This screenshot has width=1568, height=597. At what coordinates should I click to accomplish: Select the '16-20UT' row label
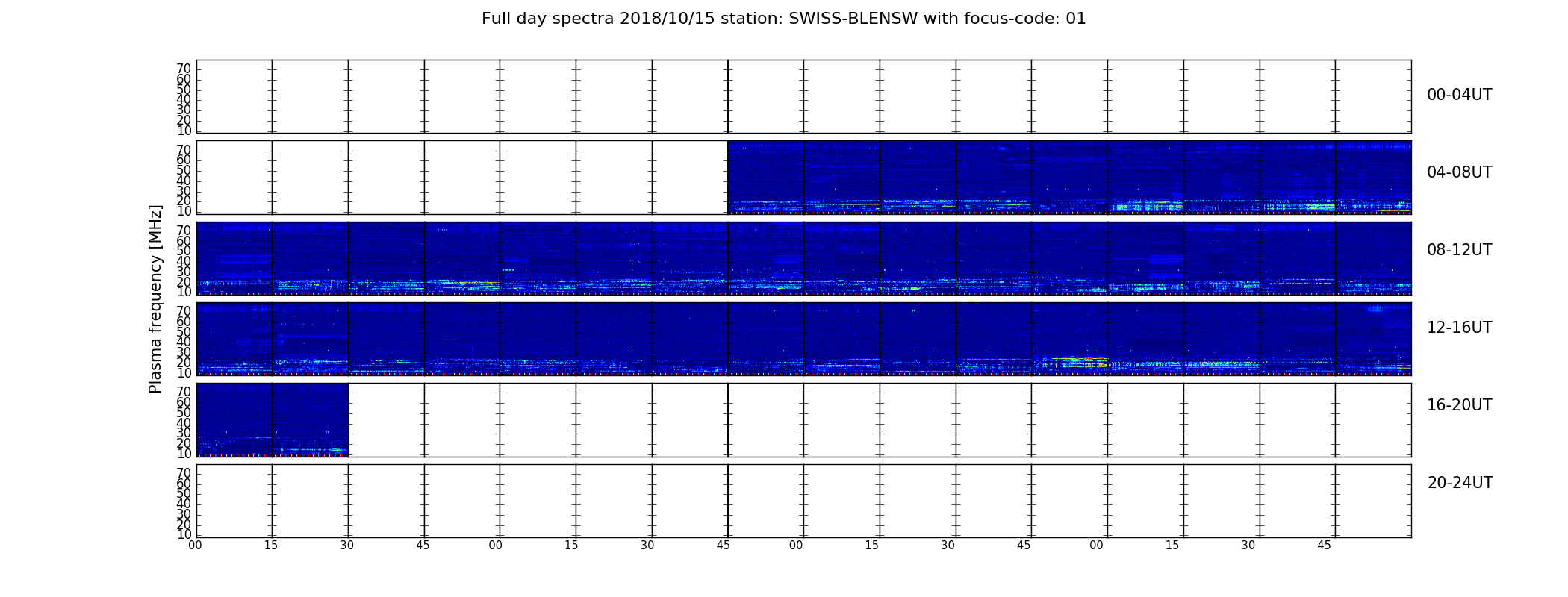[1459, 405]
